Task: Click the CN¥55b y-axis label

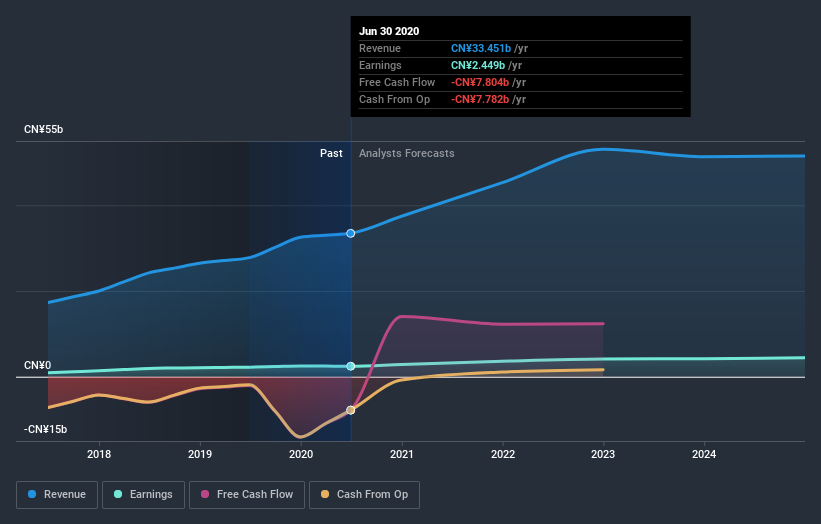Action: tap(43, 130)
